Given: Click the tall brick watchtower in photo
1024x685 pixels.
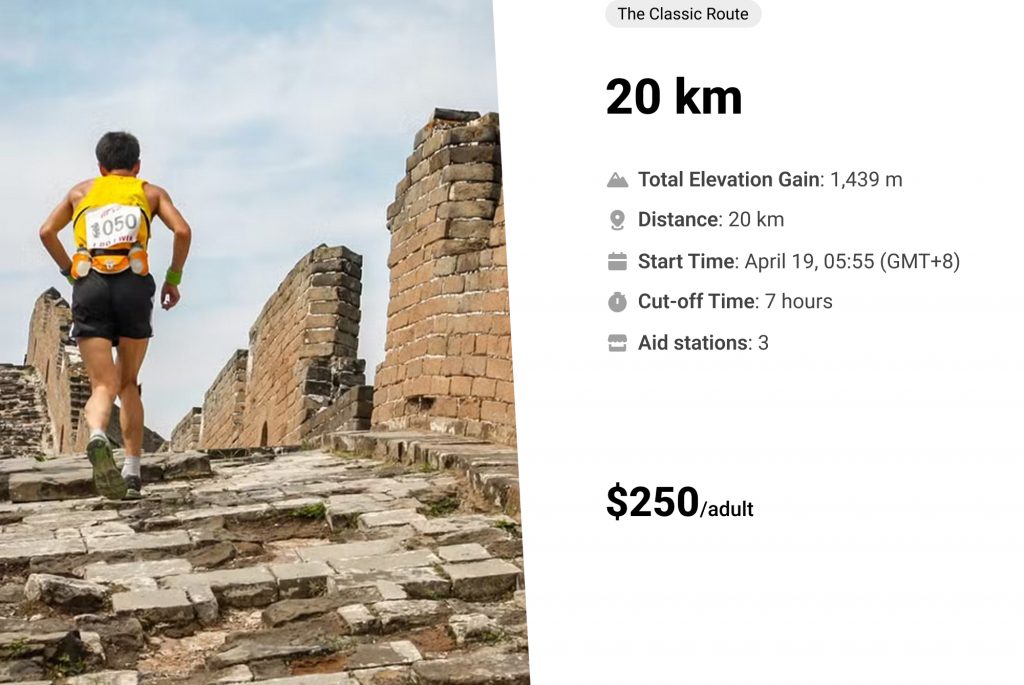Looking at the screenshot, I should pos(444,274).
